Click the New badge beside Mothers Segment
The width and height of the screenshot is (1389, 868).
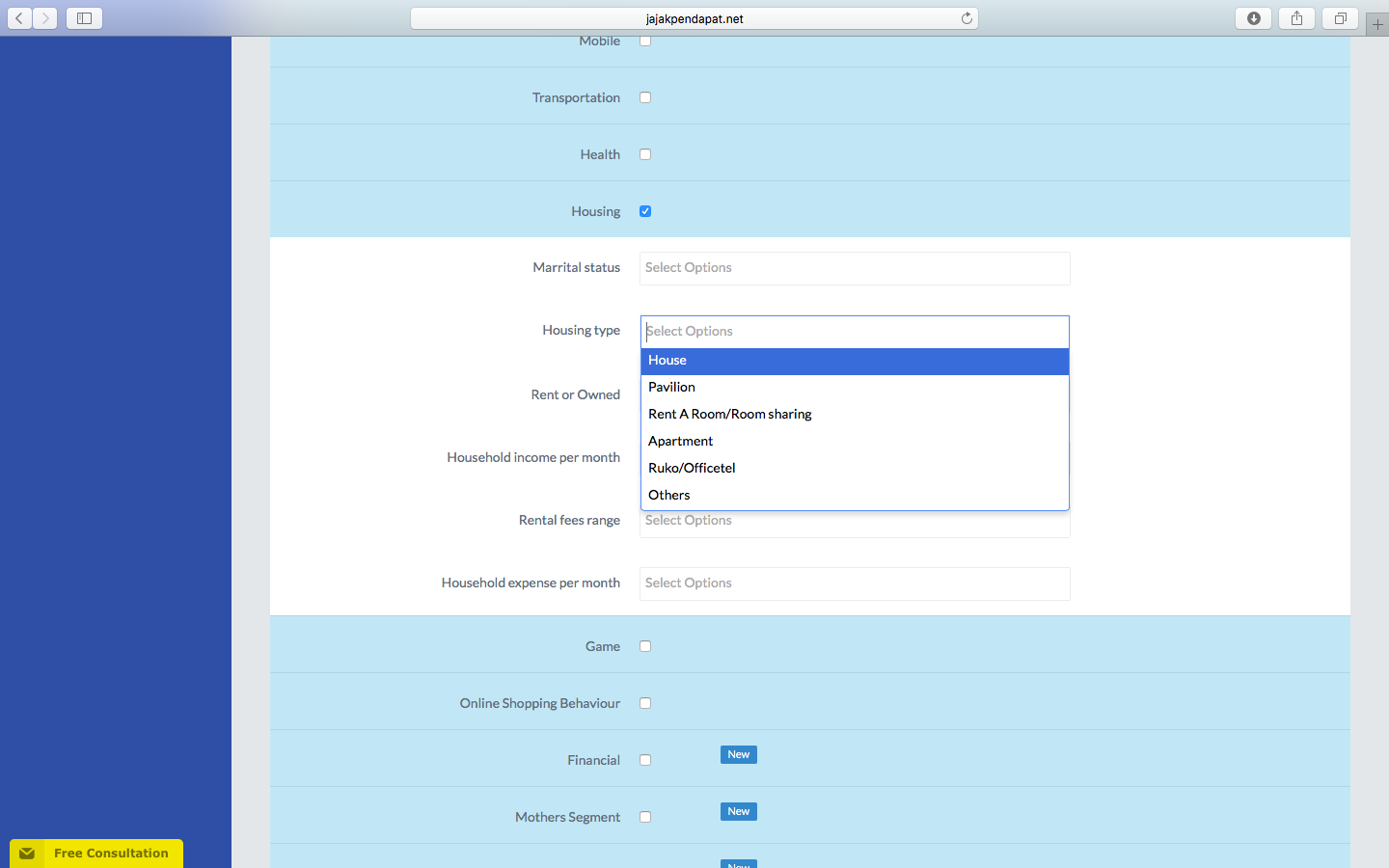tap(739, 811)
